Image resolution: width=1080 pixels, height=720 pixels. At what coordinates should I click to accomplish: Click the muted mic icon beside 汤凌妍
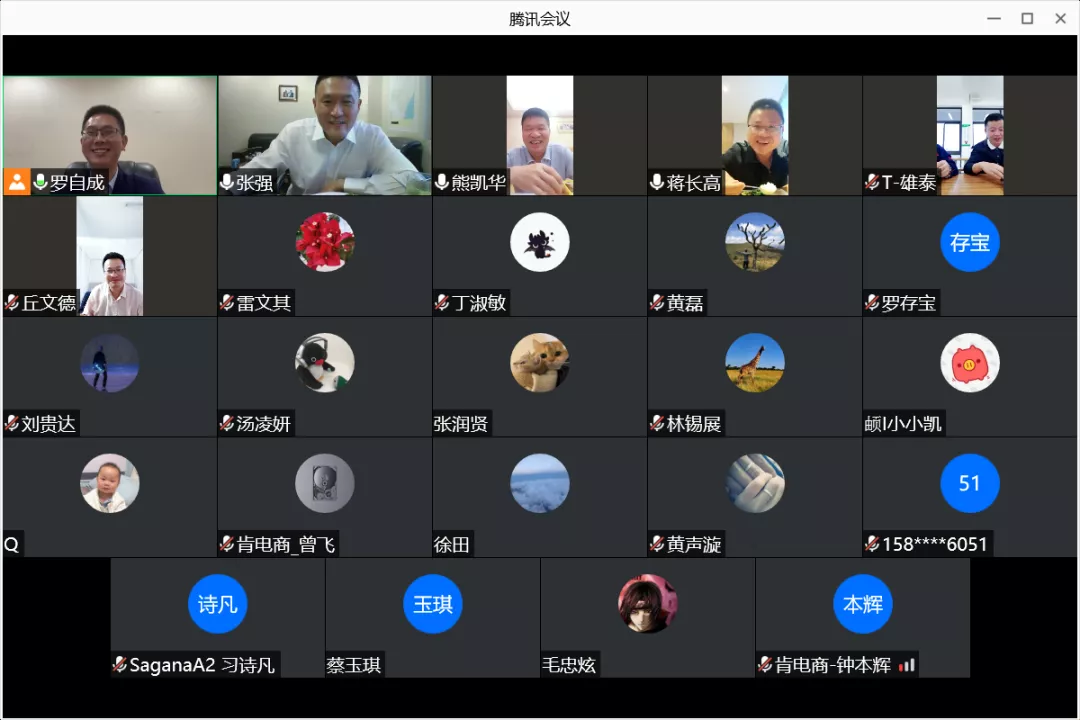click(x=227, y=423)
